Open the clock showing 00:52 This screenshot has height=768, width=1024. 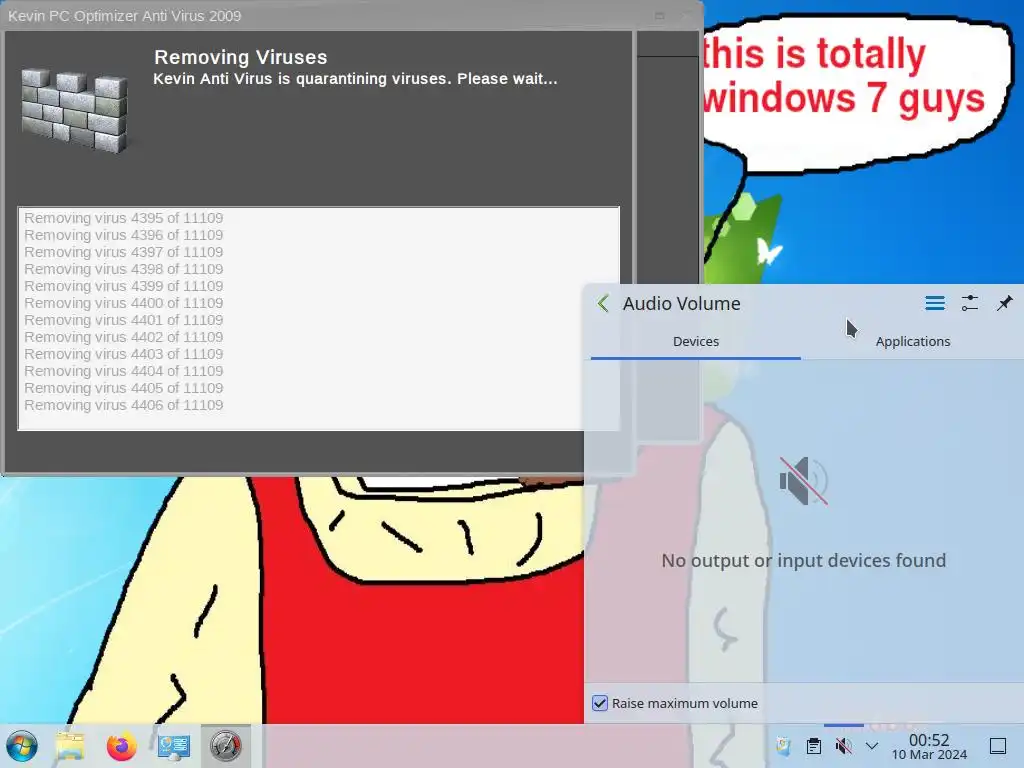point(929,746)
